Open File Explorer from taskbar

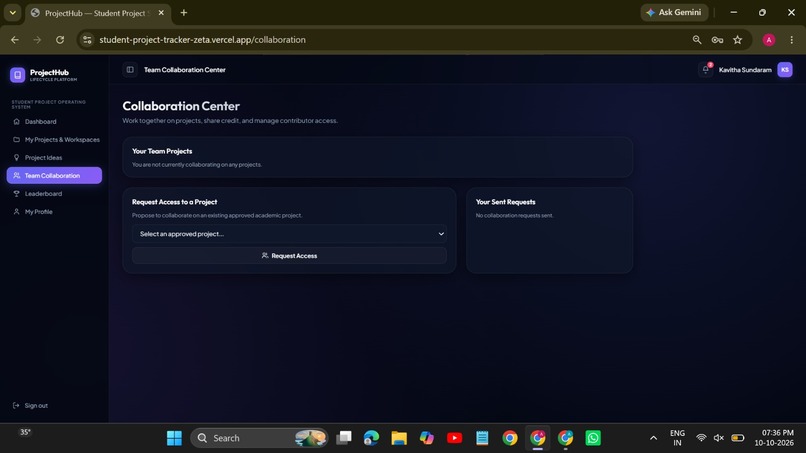[399, 438]
